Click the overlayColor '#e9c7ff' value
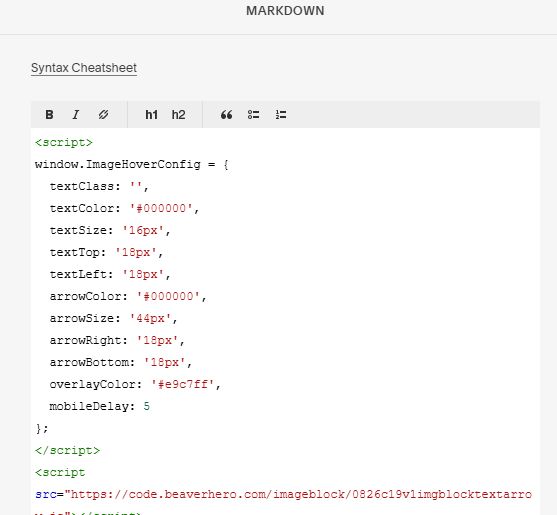Viewport: 557px width, 515px height. click(x=183, y=384)
